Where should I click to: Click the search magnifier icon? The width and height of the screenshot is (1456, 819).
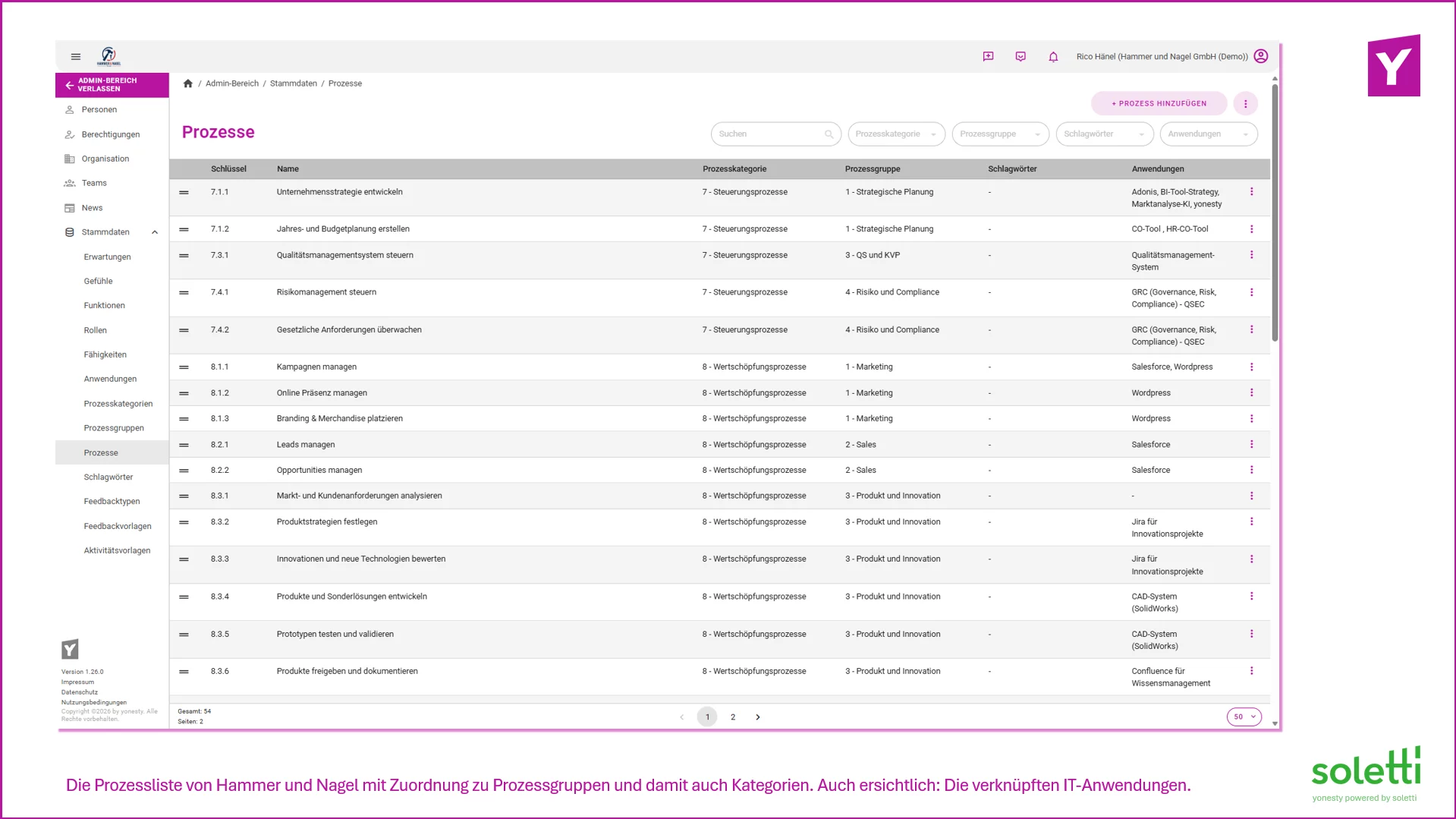(x=829, y=134)
